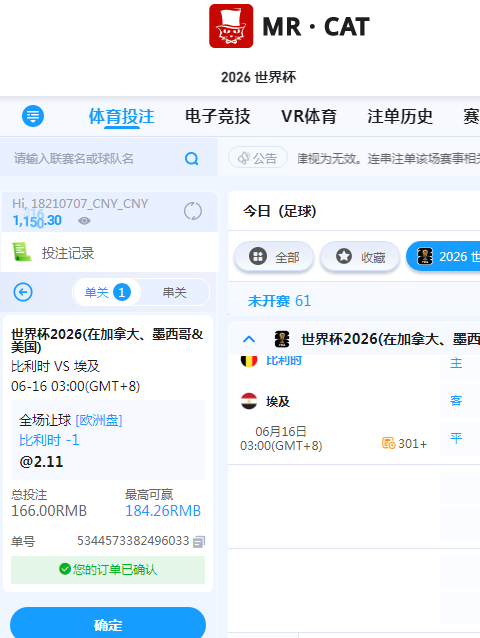Open 投注记录 betting records
This screenshot has height=638, width=480.
coord(68,253)
